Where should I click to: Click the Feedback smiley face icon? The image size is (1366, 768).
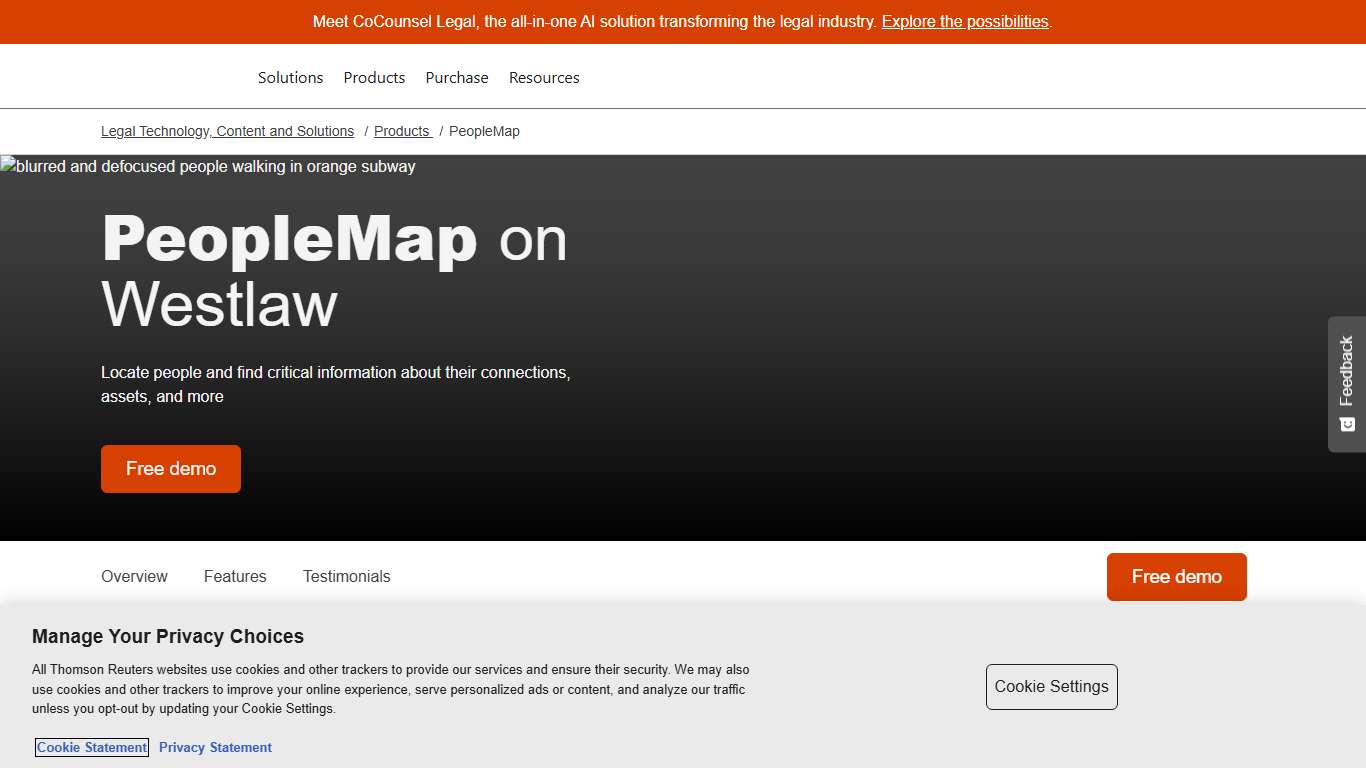1347,424
